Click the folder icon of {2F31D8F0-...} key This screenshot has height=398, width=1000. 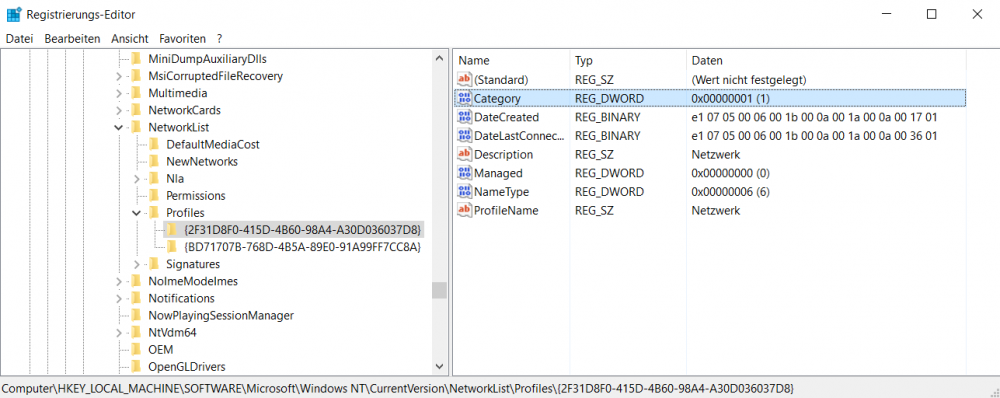click(x=171, y=230)
